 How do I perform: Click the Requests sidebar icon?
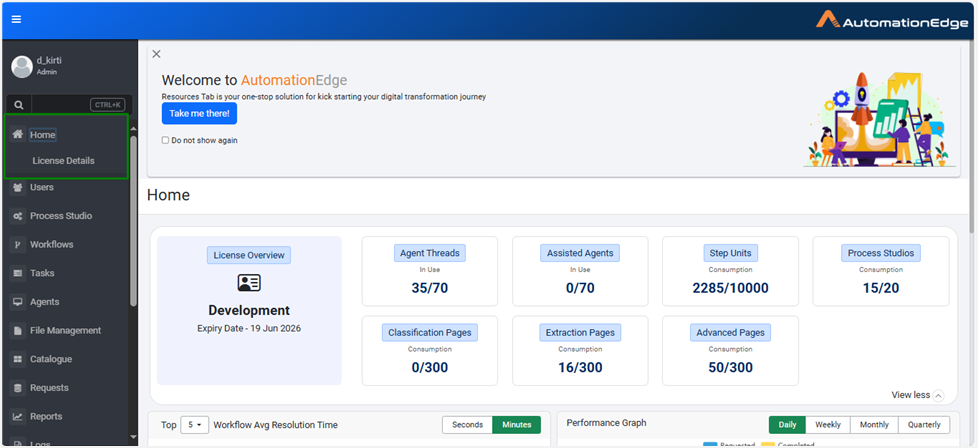pyautogui.click(x=18, y=388)
